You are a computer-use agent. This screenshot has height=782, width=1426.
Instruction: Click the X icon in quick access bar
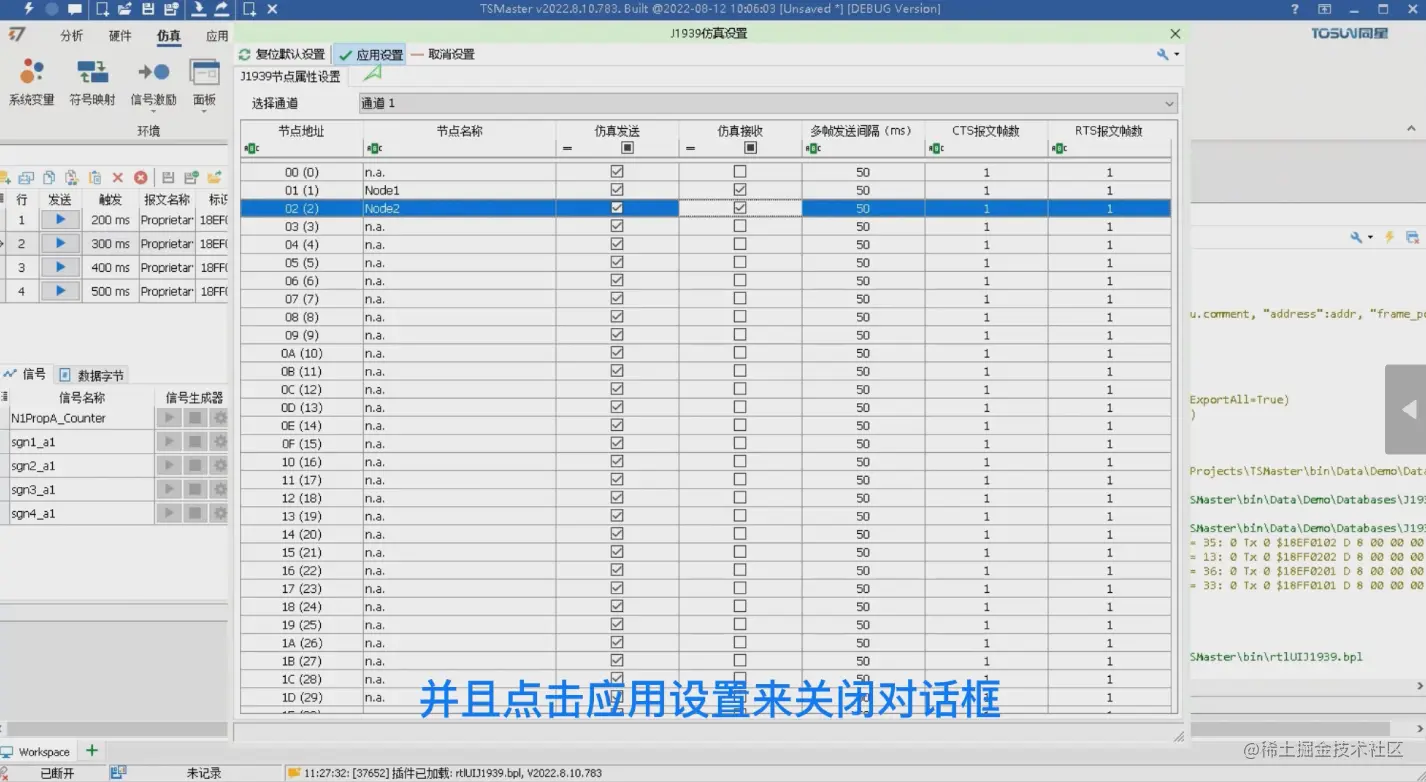(272, 9)
